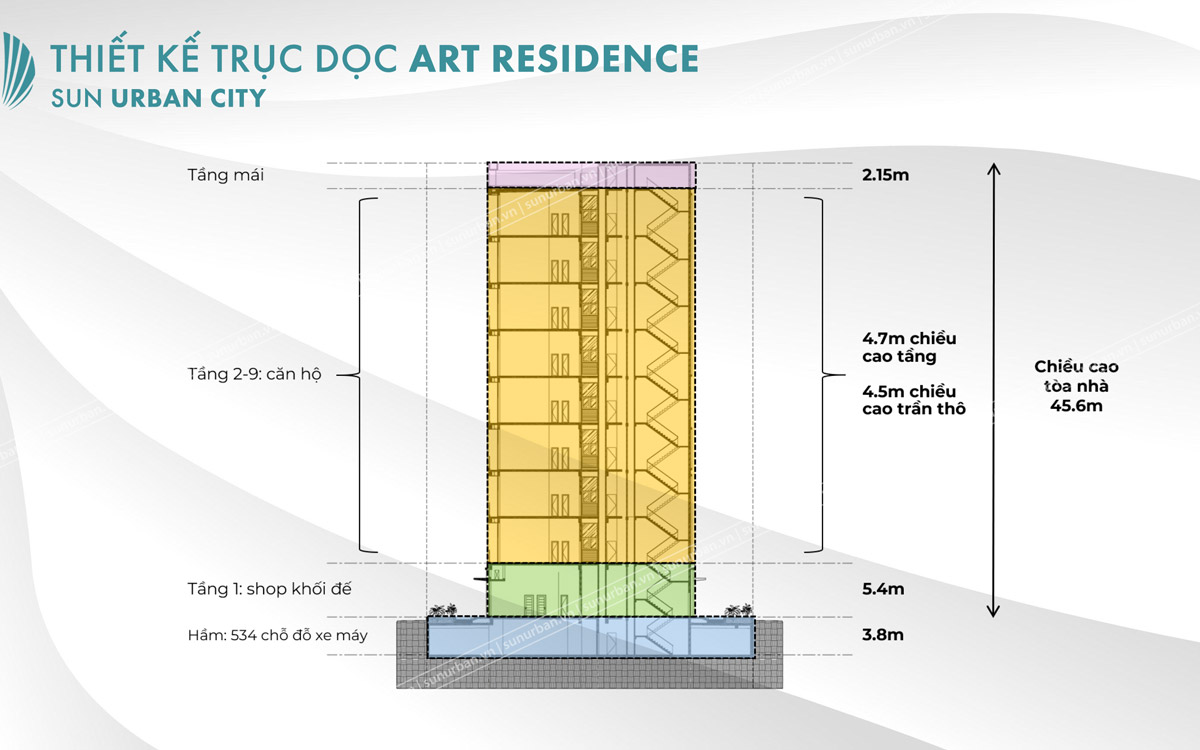Click the 'Chiều cao tòa nhà 45.6m' text
The width and height of the screenshot is (1200, 750).
click(1077, 387)
